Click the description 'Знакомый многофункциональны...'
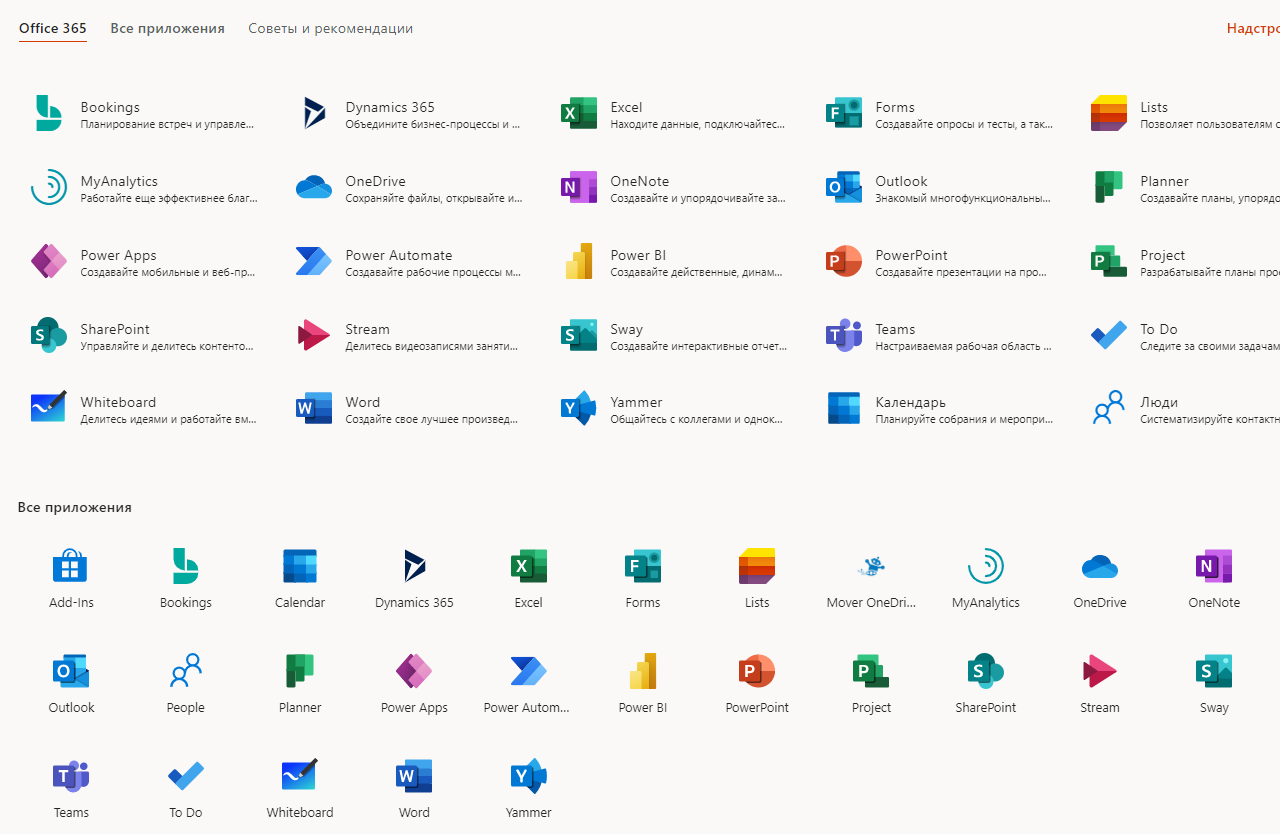The height and width of the screenshot is (834, 1280). pyautogui.click(x=963, y=199)
